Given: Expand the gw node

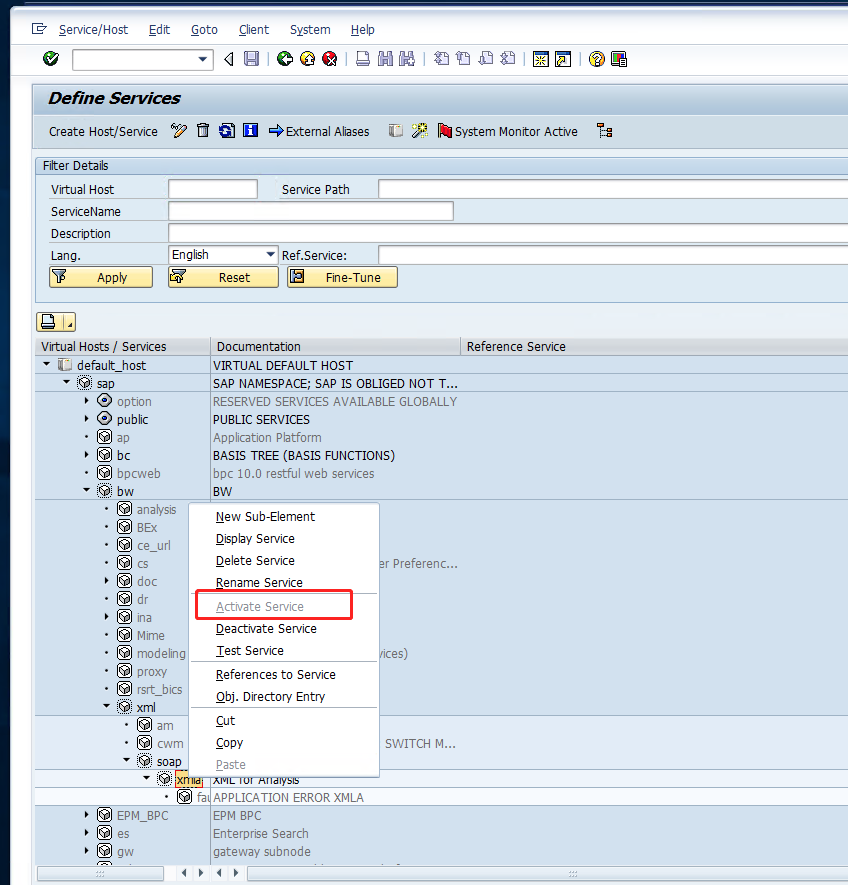Looking at the screenshot, I should pyautogui.click(x=86, y=851).
